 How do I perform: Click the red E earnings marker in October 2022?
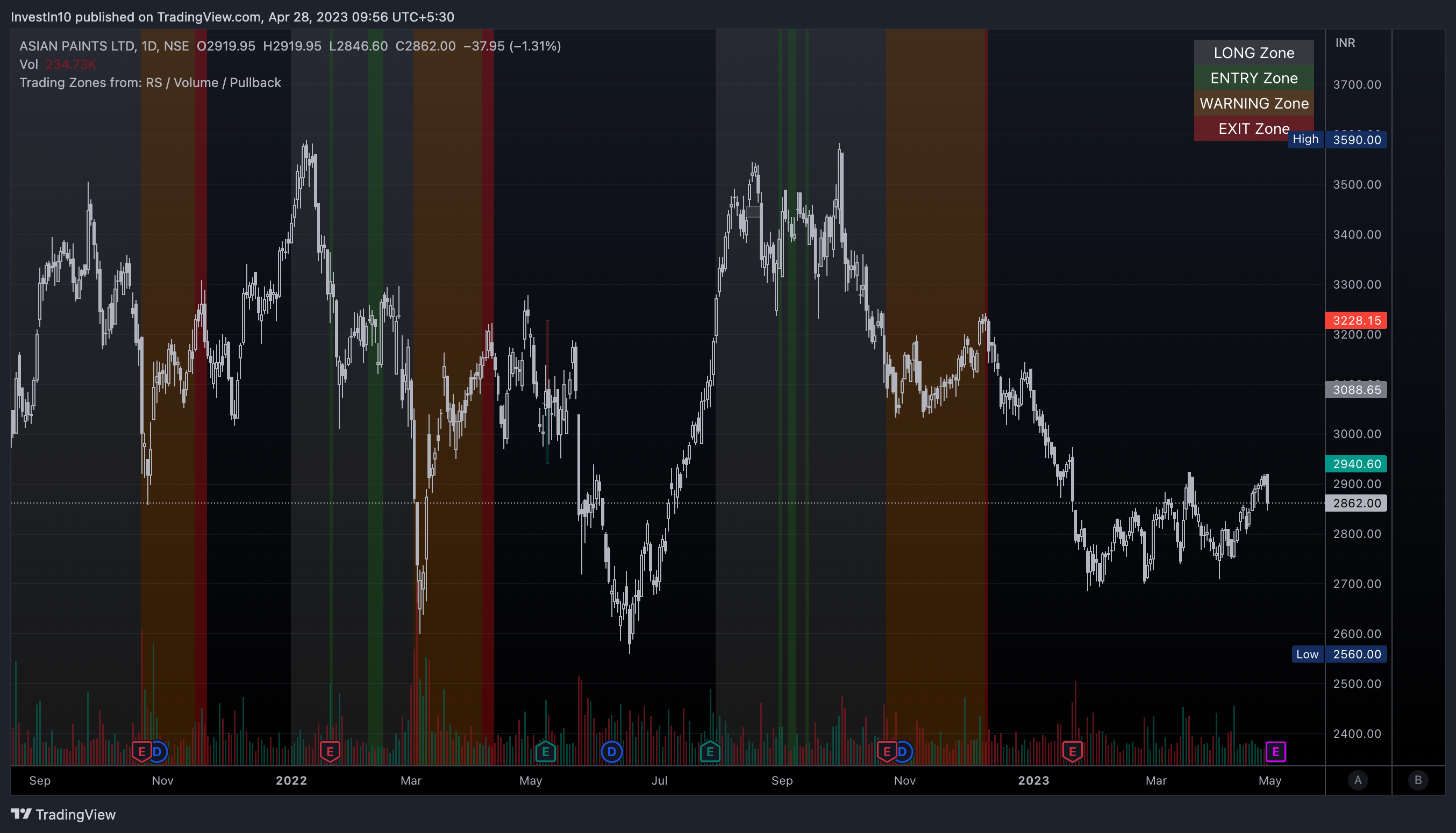(x=887, y=752)
